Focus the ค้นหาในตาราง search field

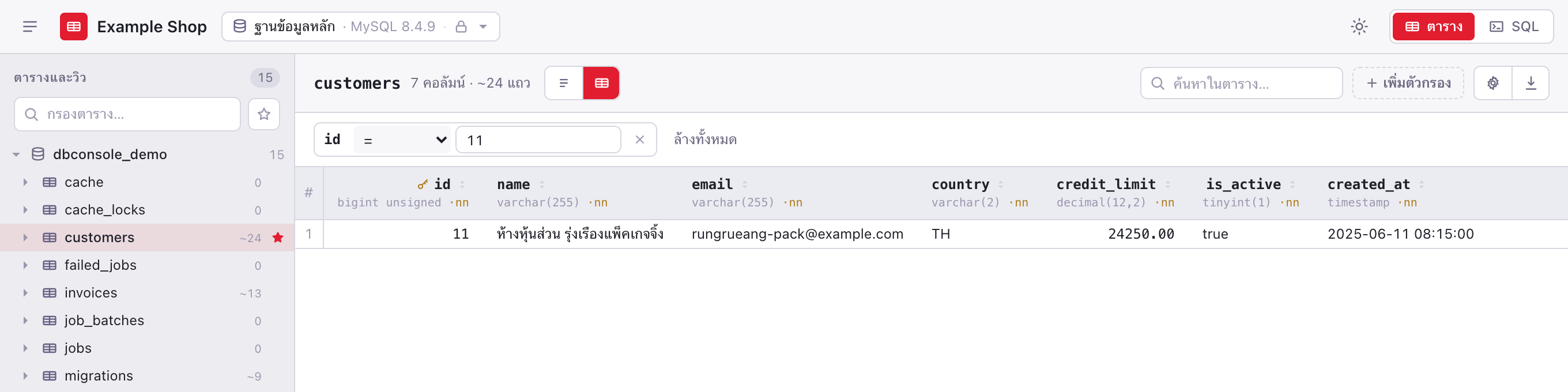point(1241,84)
